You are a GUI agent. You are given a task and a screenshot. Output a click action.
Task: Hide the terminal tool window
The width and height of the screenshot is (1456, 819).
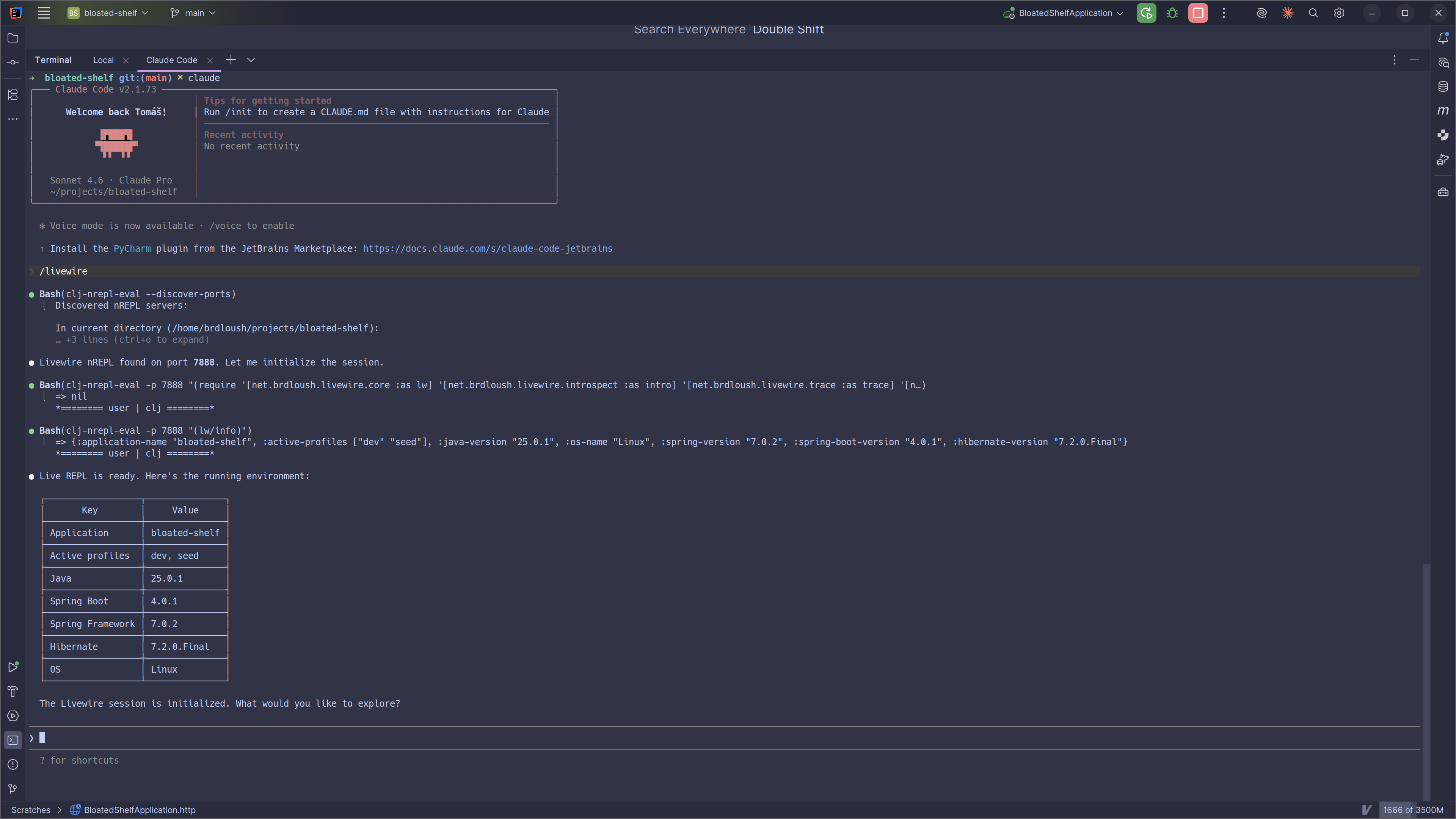coord(1414,60)
